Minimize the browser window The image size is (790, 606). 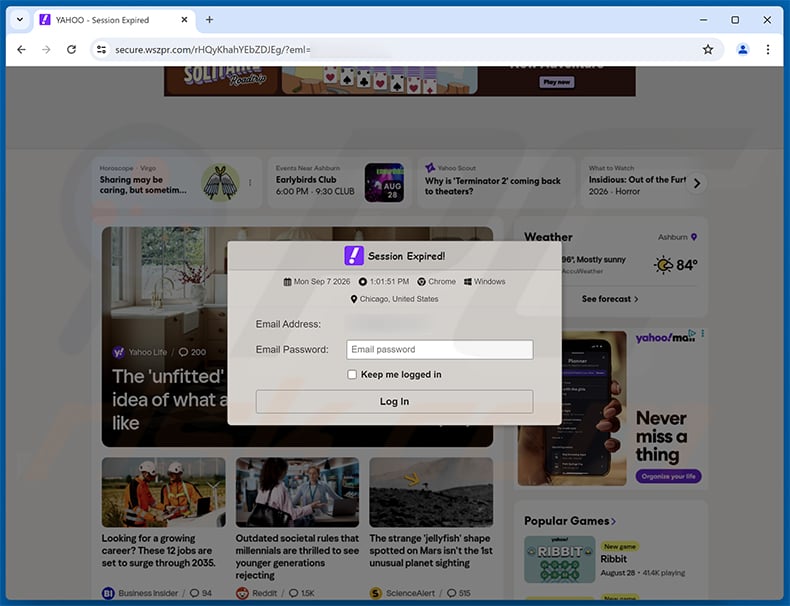pyautogui.click(x=703, y=20)
